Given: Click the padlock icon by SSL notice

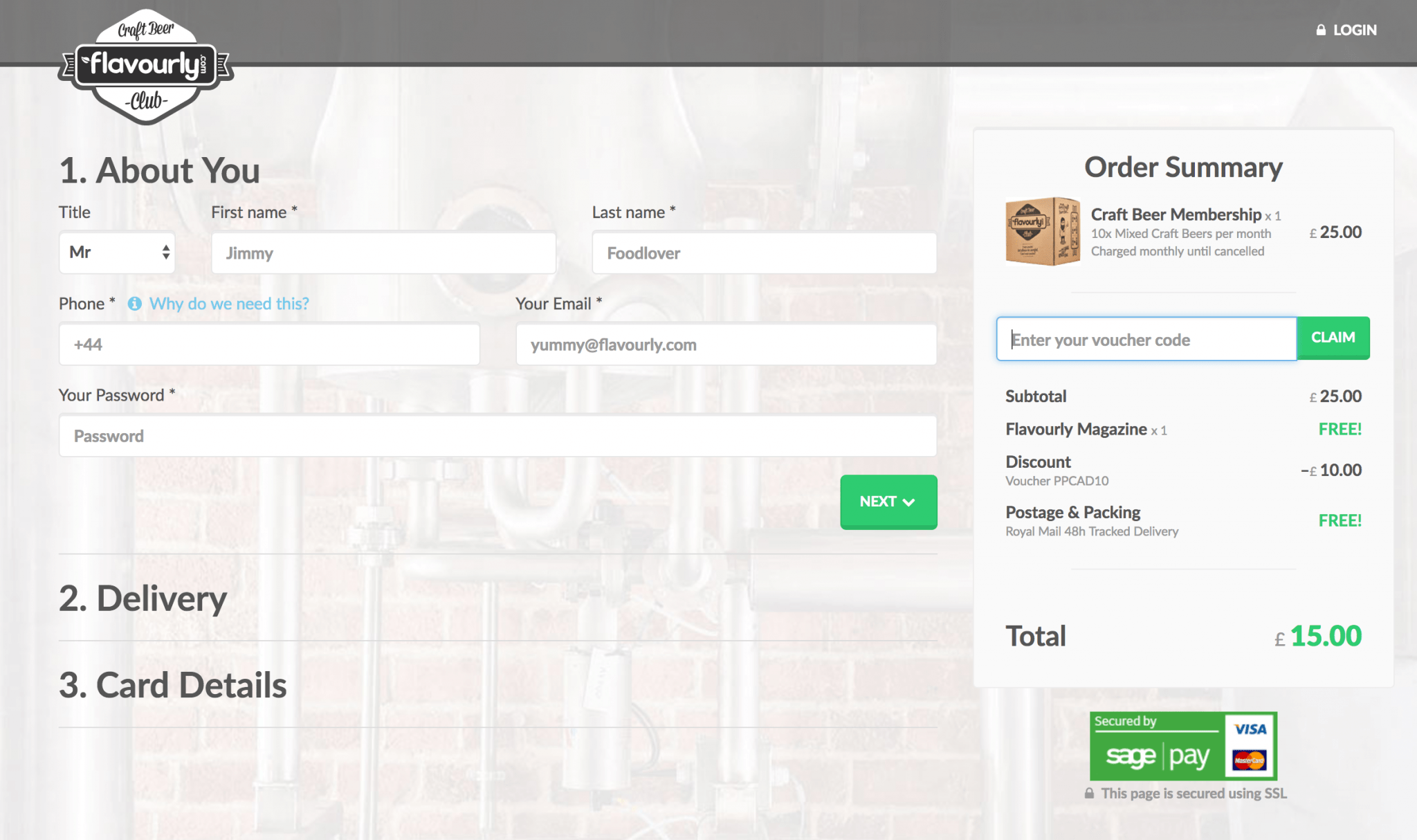Looking at the screenshot, I should point(1089,794).
